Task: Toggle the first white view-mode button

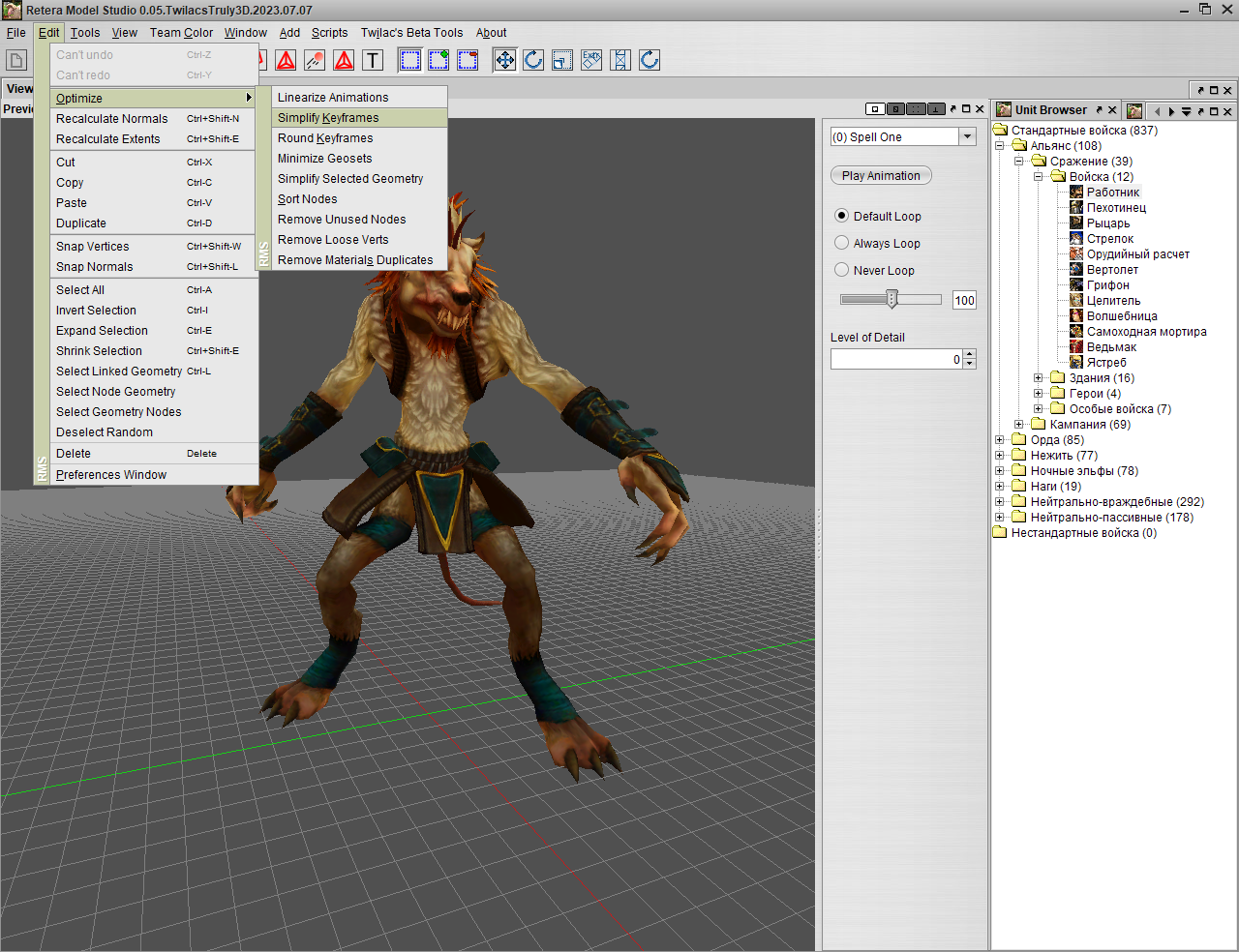Action: click(x=875, y=109)
